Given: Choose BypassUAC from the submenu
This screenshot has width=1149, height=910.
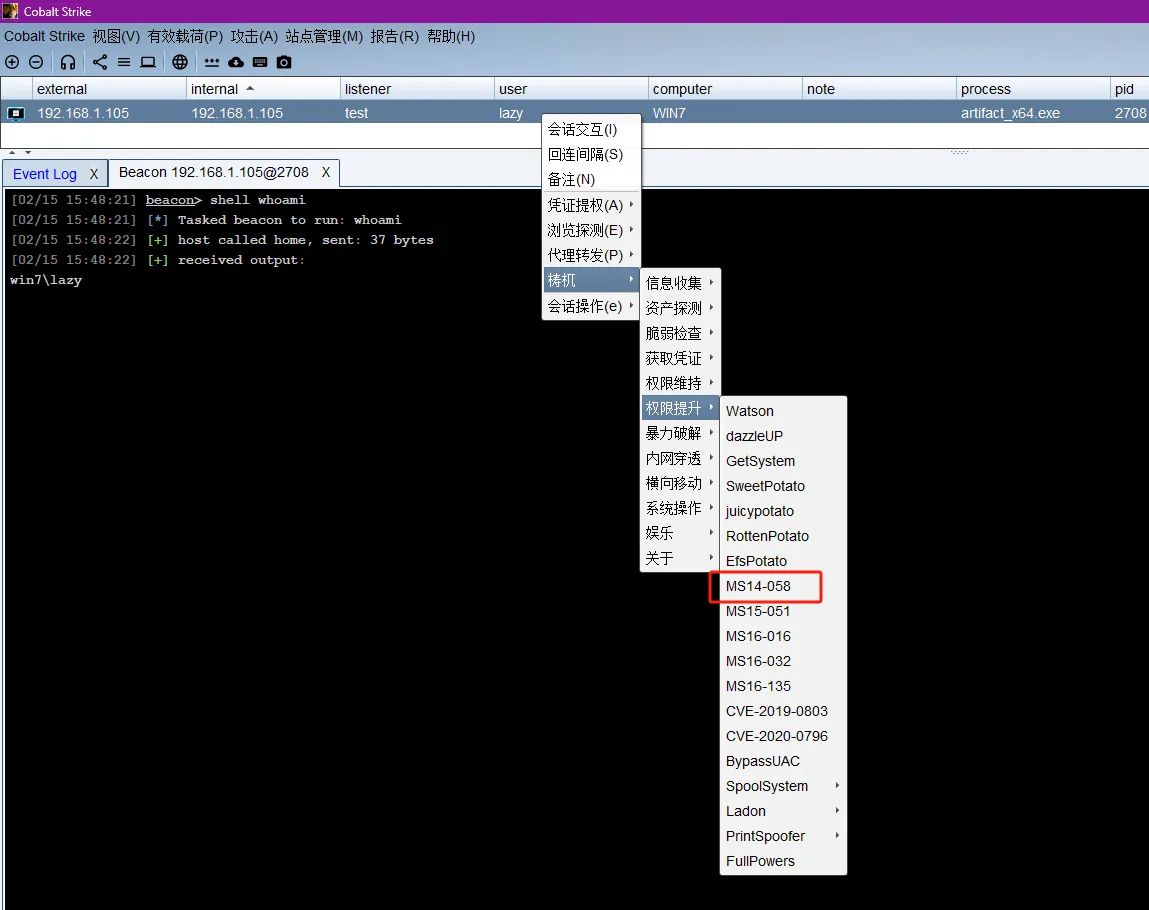Looking at the screenshot, I should [x=783, y=761].
